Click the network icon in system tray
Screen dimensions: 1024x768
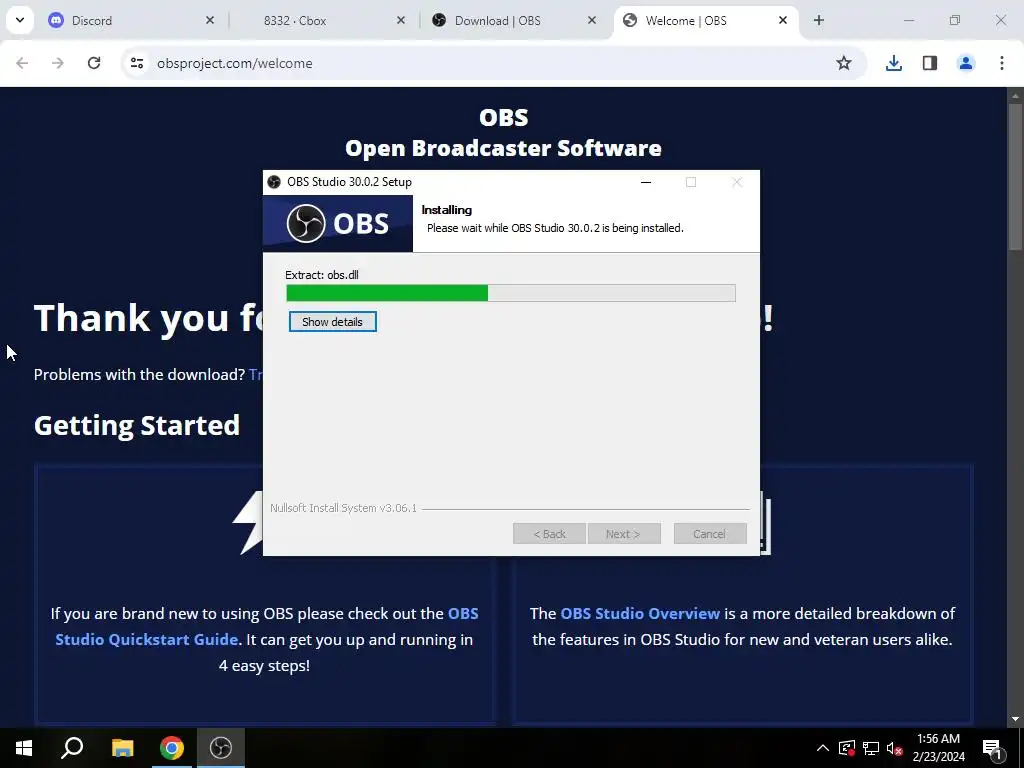tap(871, 748)
